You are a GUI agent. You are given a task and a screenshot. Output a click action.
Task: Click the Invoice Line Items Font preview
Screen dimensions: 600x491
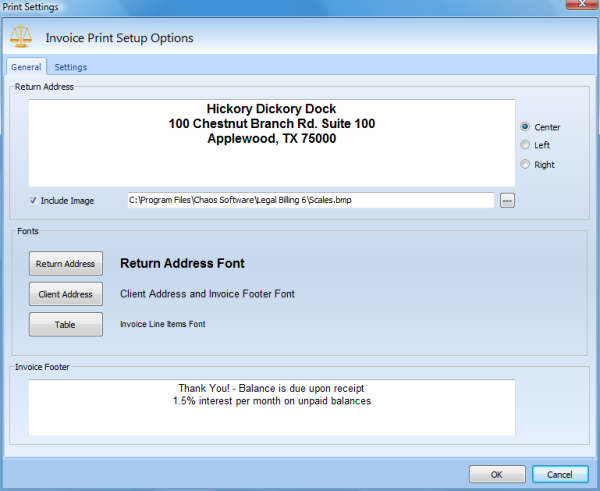[x=170, y=324]
